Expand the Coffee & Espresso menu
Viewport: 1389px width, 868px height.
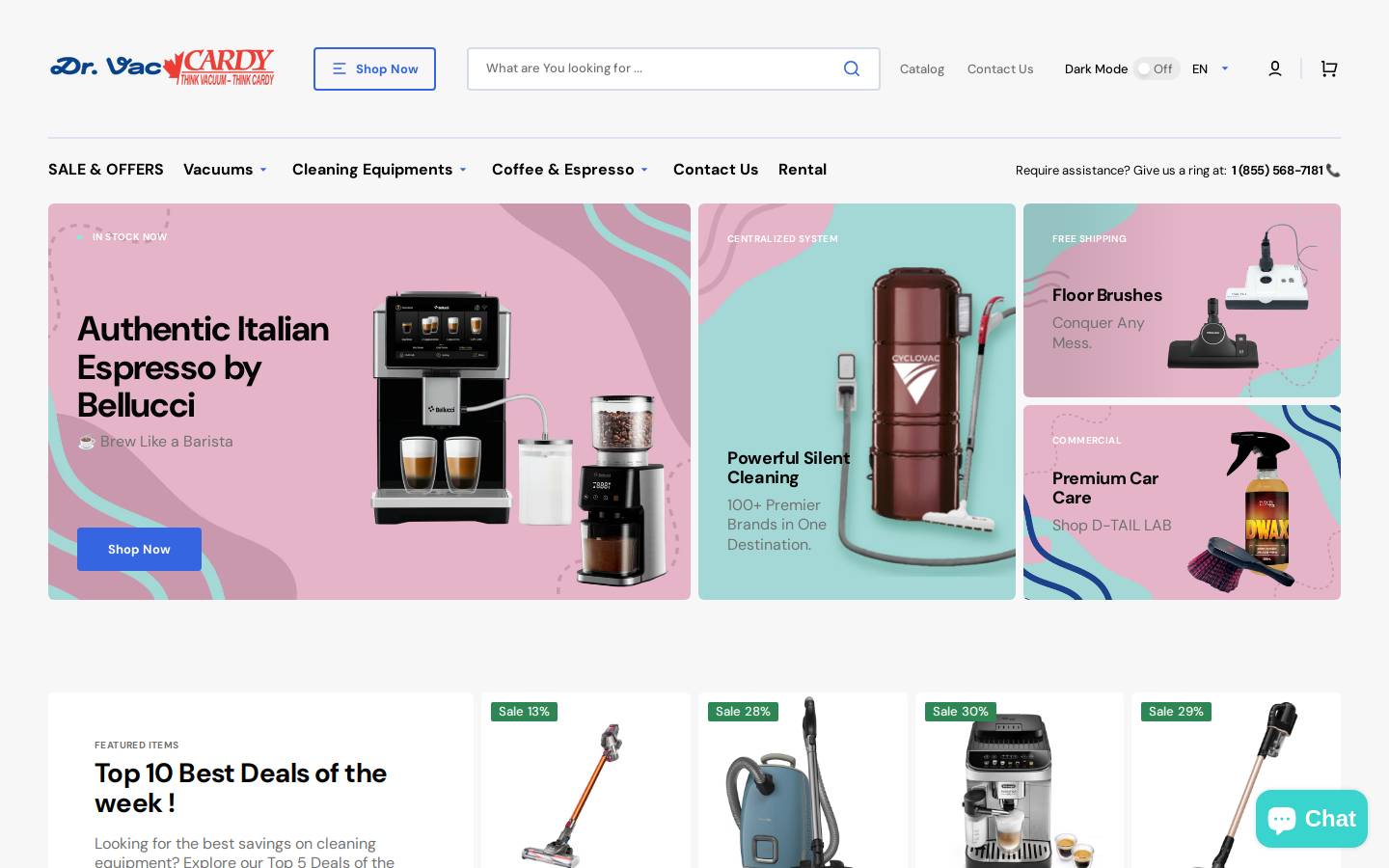pyautogui.click(x=570, y=170)
